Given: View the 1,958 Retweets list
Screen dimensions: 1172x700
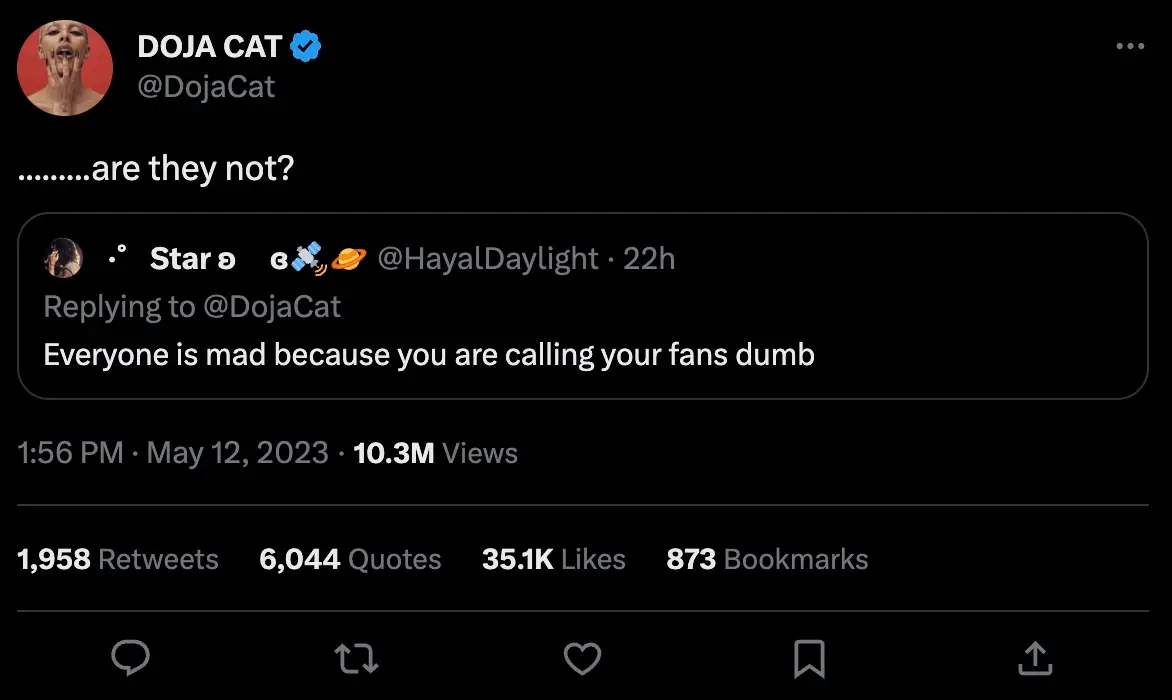Looking at the screenshot, I should click(119, 559).
